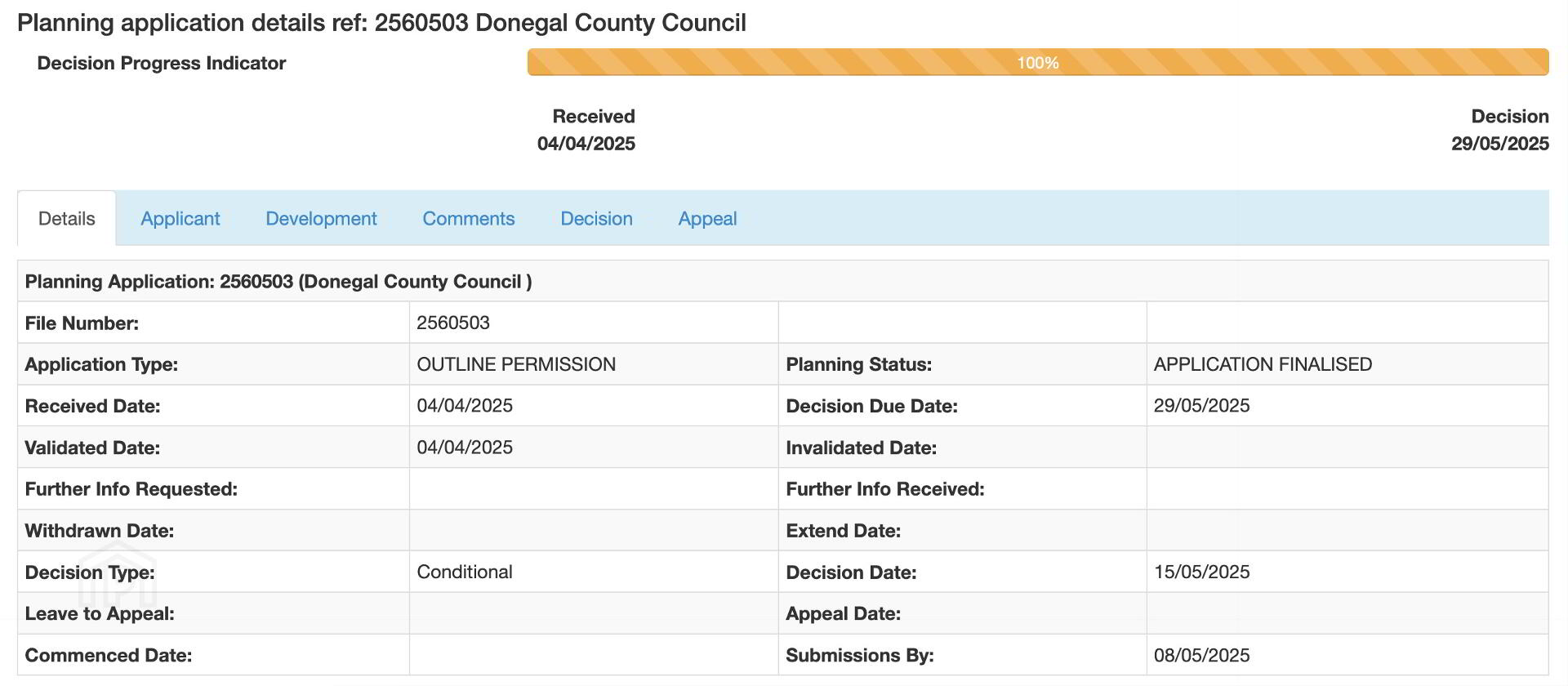The image size is (1568, 686).
Task: Click the Conditional decision type value
Action: (465, 572)
